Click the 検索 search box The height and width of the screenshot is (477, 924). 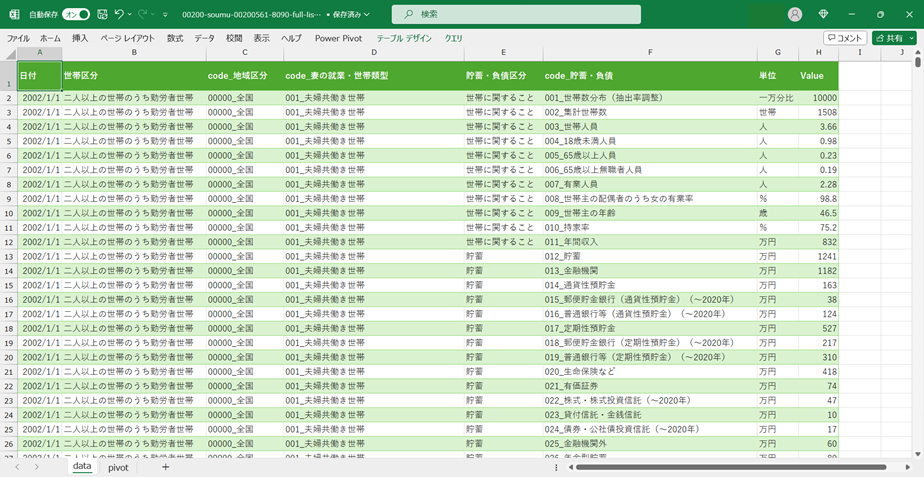(515, 14)
